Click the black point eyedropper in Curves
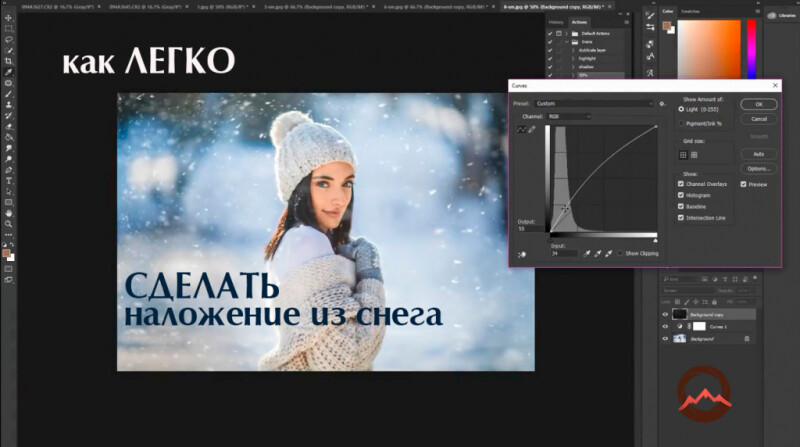Image resolution: width=800 pixels, height=447 pixels. coord(587,254)
